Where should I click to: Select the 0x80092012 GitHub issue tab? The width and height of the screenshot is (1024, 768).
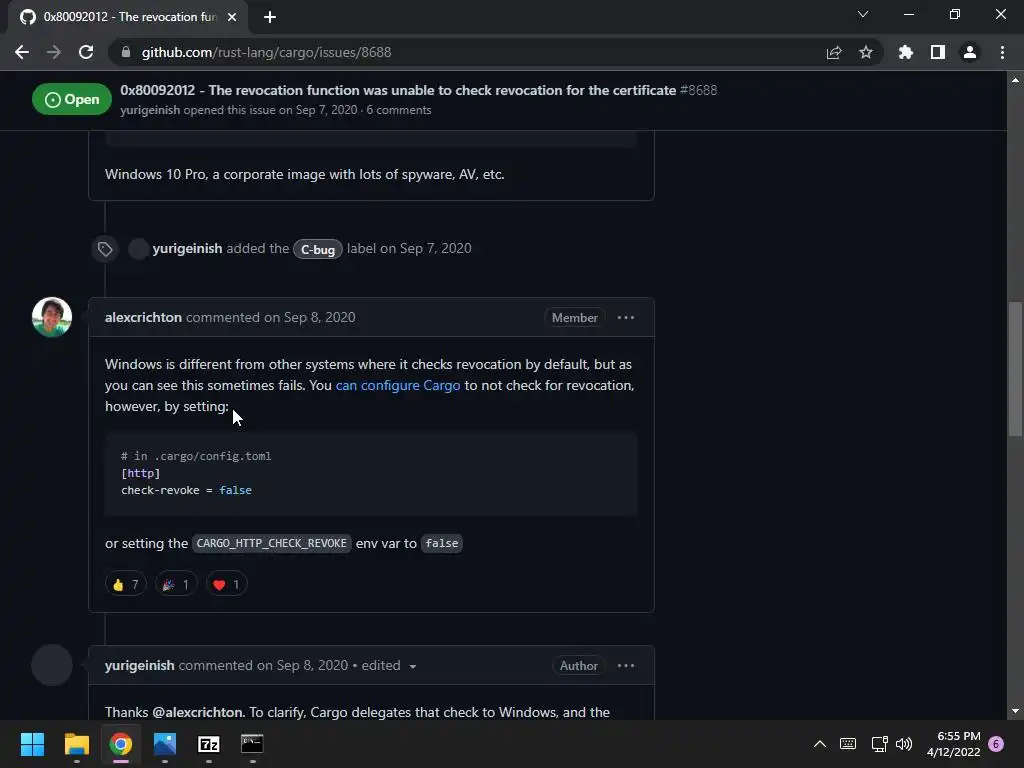(127, 17)
